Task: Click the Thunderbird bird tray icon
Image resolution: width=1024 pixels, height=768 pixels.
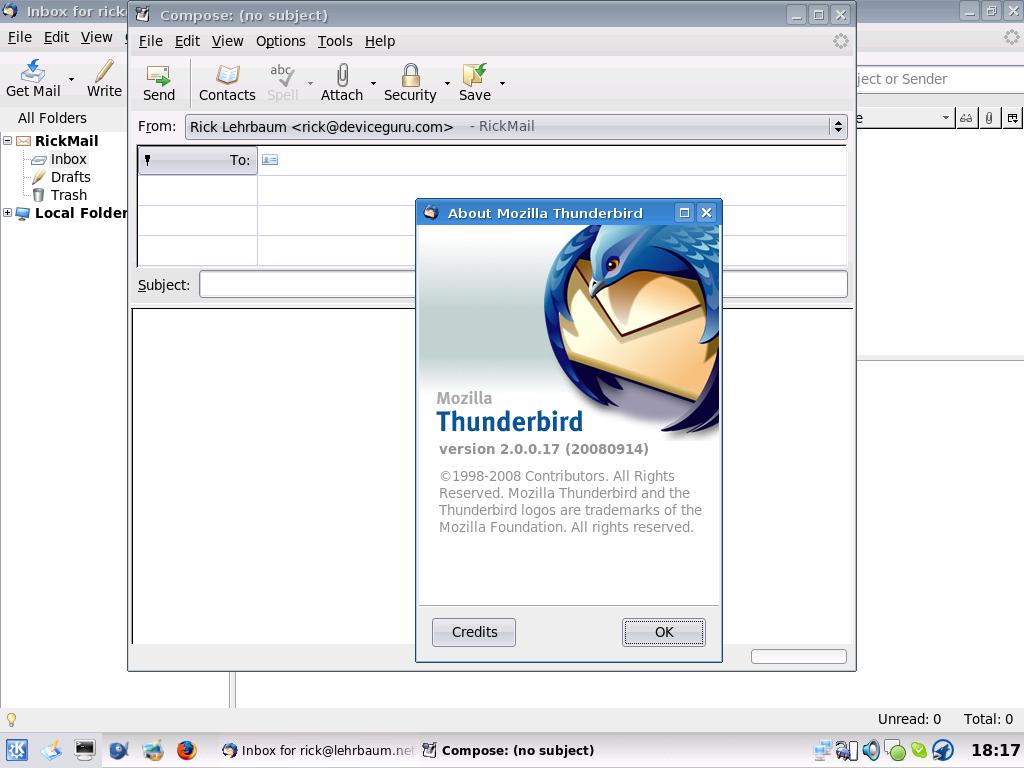Action: (x=943, y=750)
